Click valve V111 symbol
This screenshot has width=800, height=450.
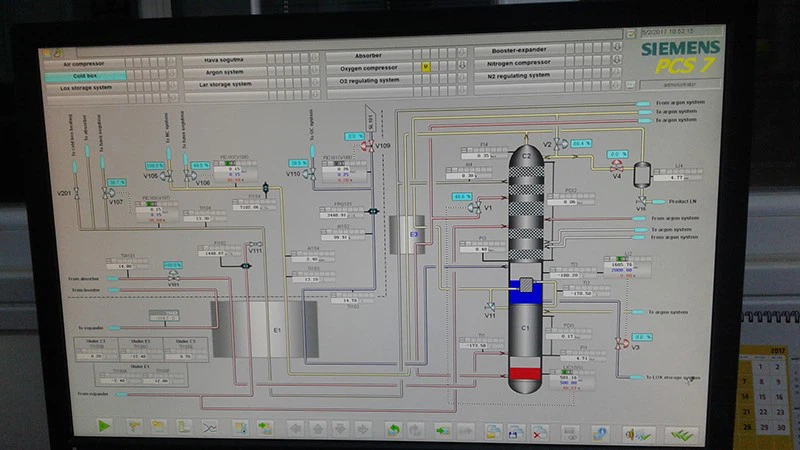tap(256, 244)
